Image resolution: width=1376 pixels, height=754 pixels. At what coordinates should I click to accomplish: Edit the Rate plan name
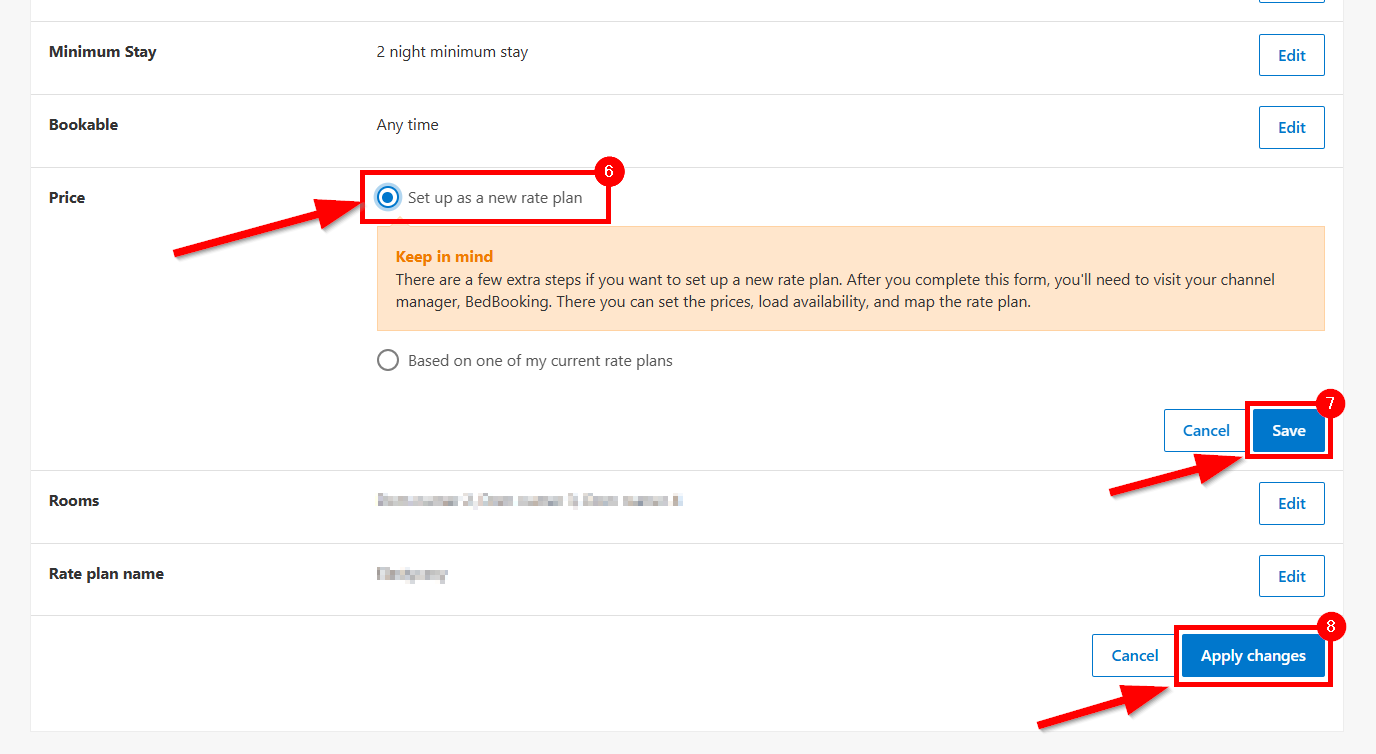pos(1291,576)
